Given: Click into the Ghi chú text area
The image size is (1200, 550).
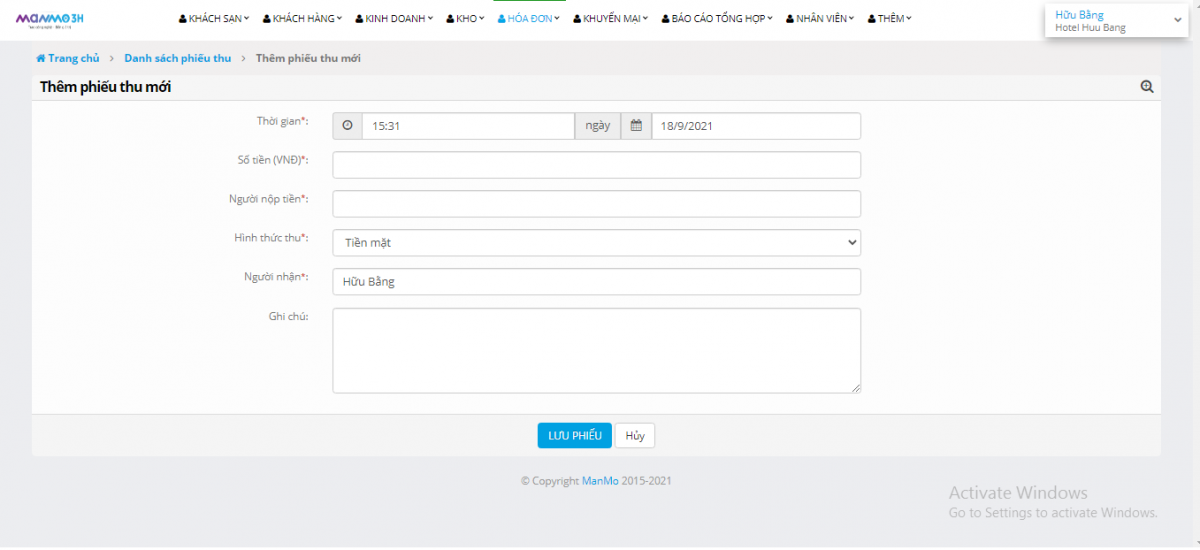Looking at the screenshot, I should coord(596,350).
